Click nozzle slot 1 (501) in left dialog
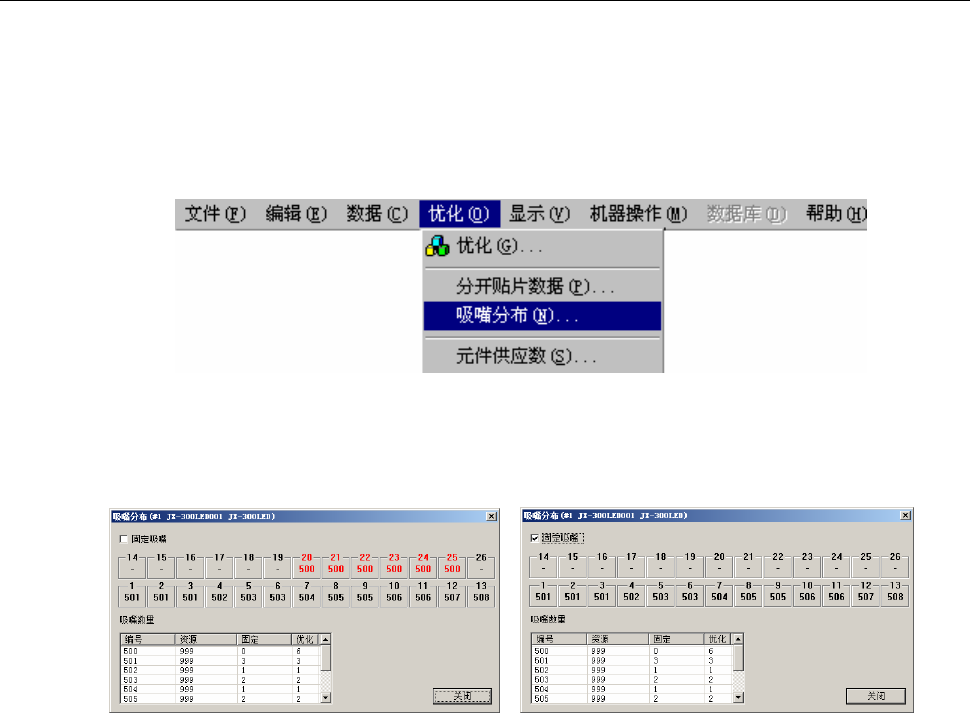Screen dimensions: 970x713 [x=132, y=593]
